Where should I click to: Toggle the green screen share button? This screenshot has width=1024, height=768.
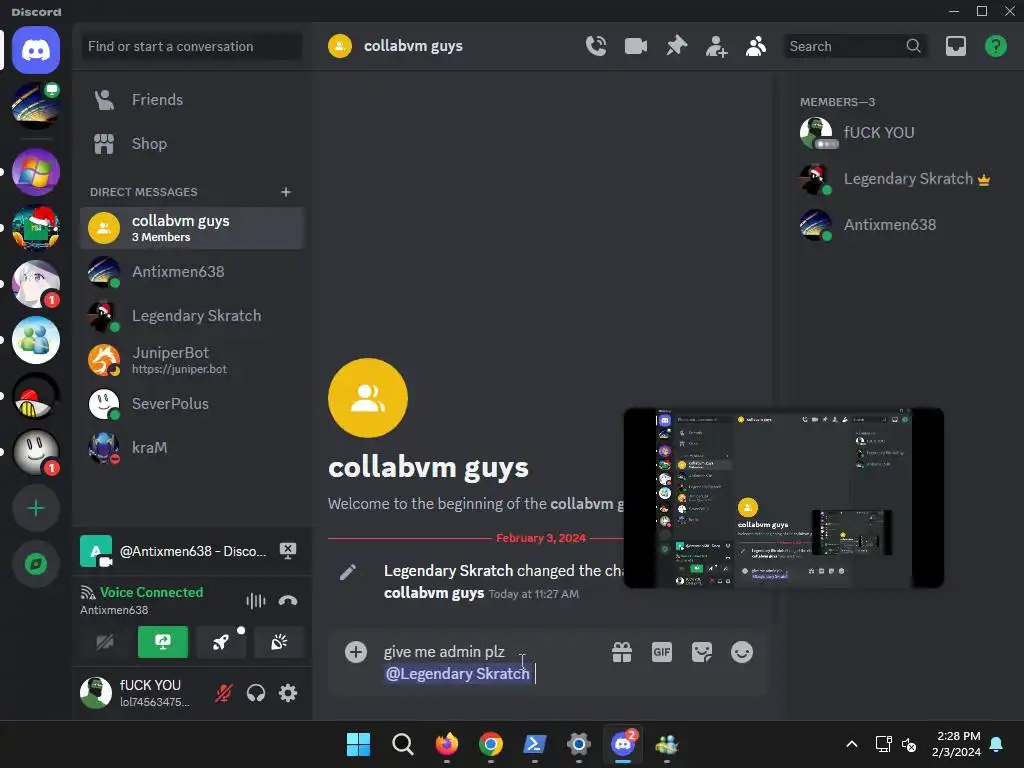click(163, 643)
